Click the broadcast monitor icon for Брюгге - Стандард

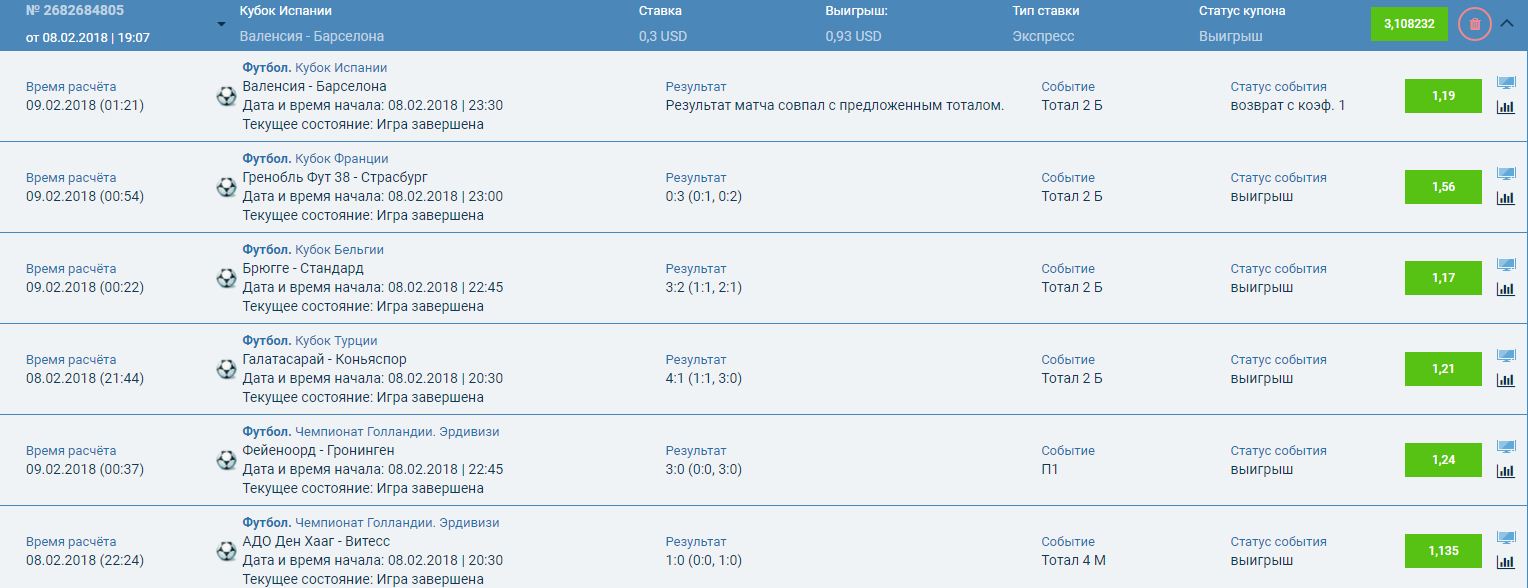pyautogui.click(x=1507, y=265)
